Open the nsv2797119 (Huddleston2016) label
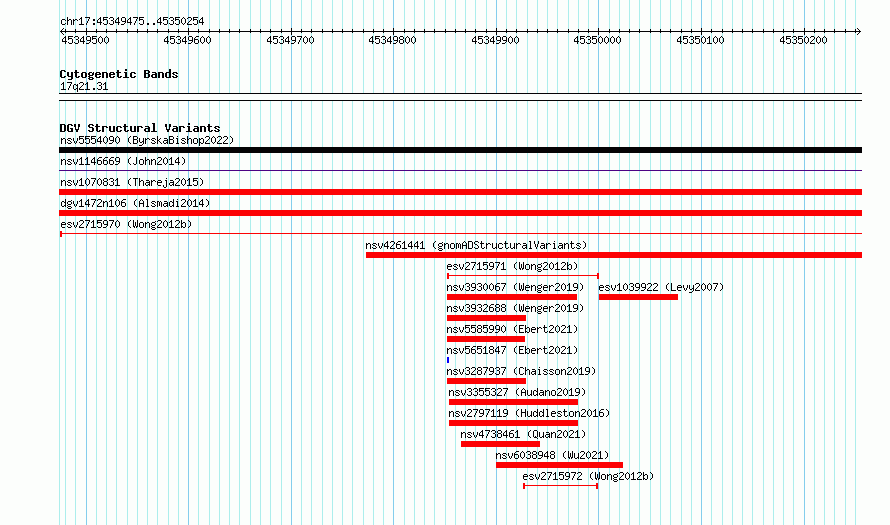The image size is (890, 525). 529,413
